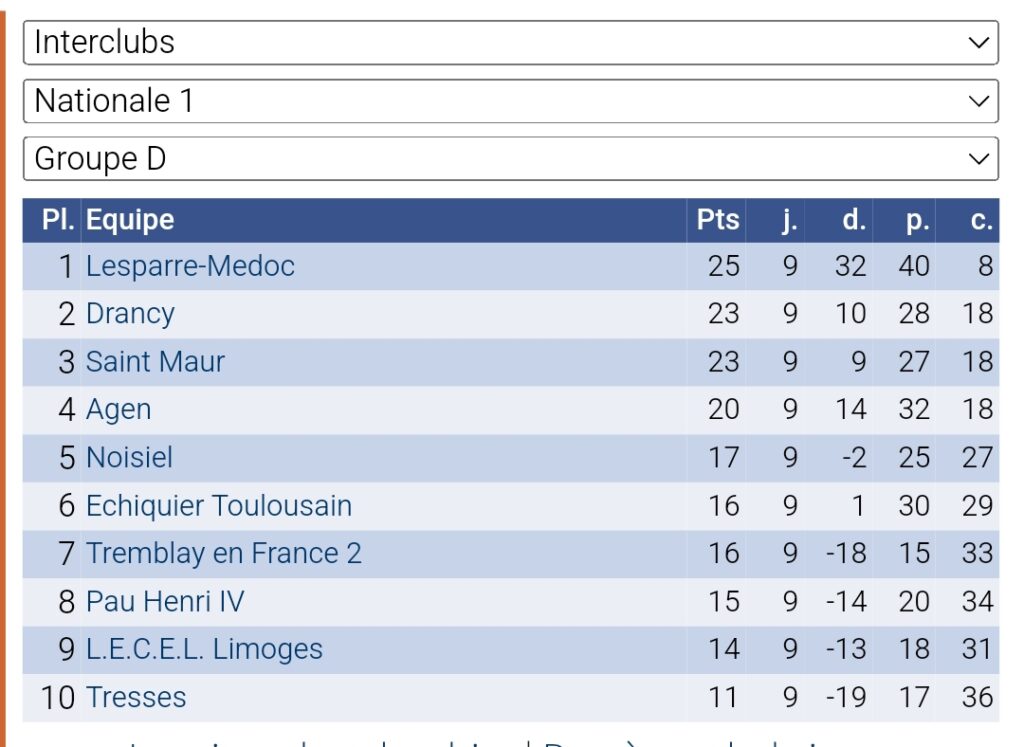Open the Groupe D group selector
The image size is (1024, 747).
510,159
